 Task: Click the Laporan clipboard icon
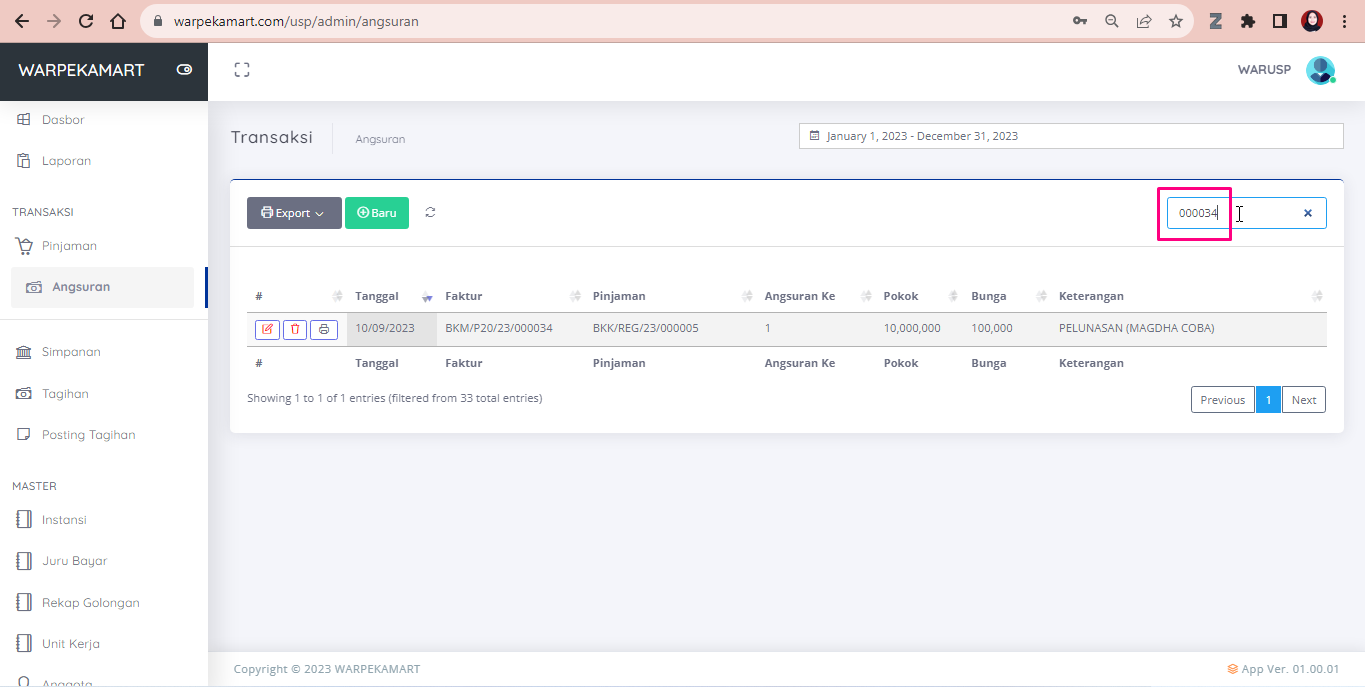point(24,161)
